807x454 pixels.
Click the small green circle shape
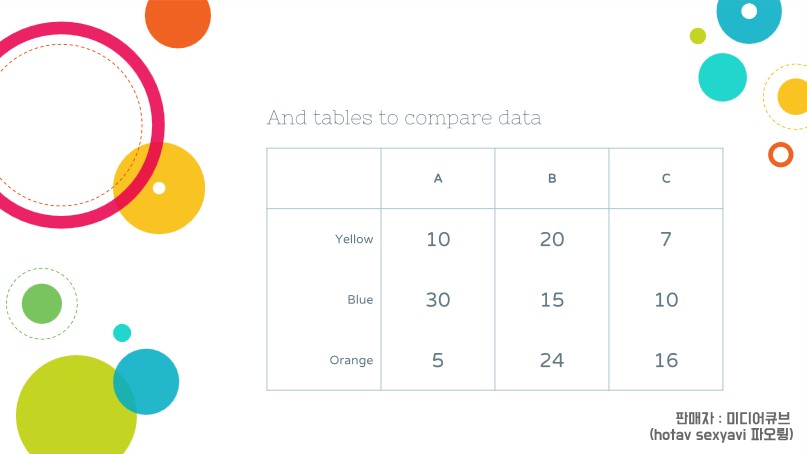[42, 303]
